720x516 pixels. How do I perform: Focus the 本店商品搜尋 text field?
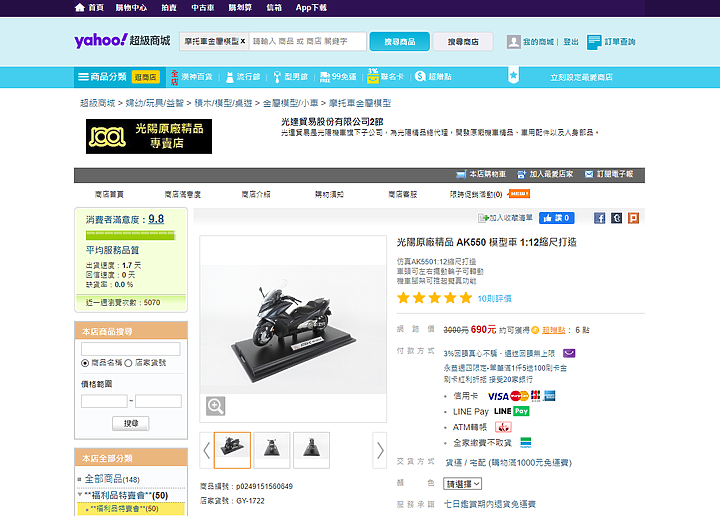131,349
